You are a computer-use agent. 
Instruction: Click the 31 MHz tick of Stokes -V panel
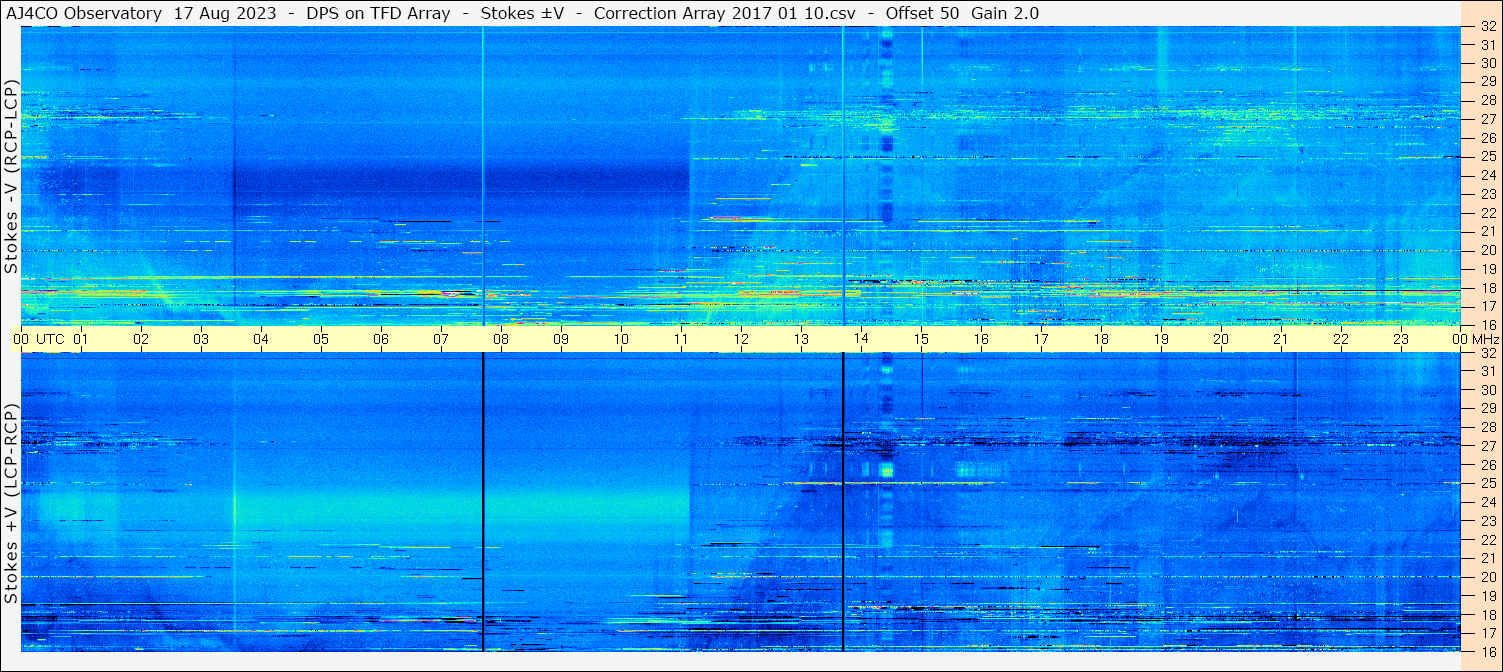[1487, 45]
